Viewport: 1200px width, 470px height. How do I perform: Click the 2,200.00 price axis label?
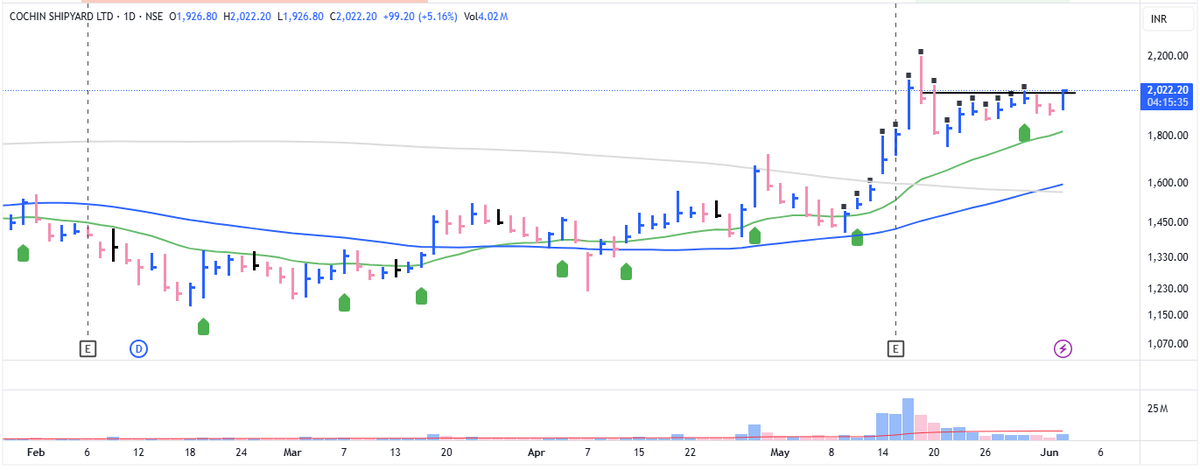click(x=1168, y=57)
